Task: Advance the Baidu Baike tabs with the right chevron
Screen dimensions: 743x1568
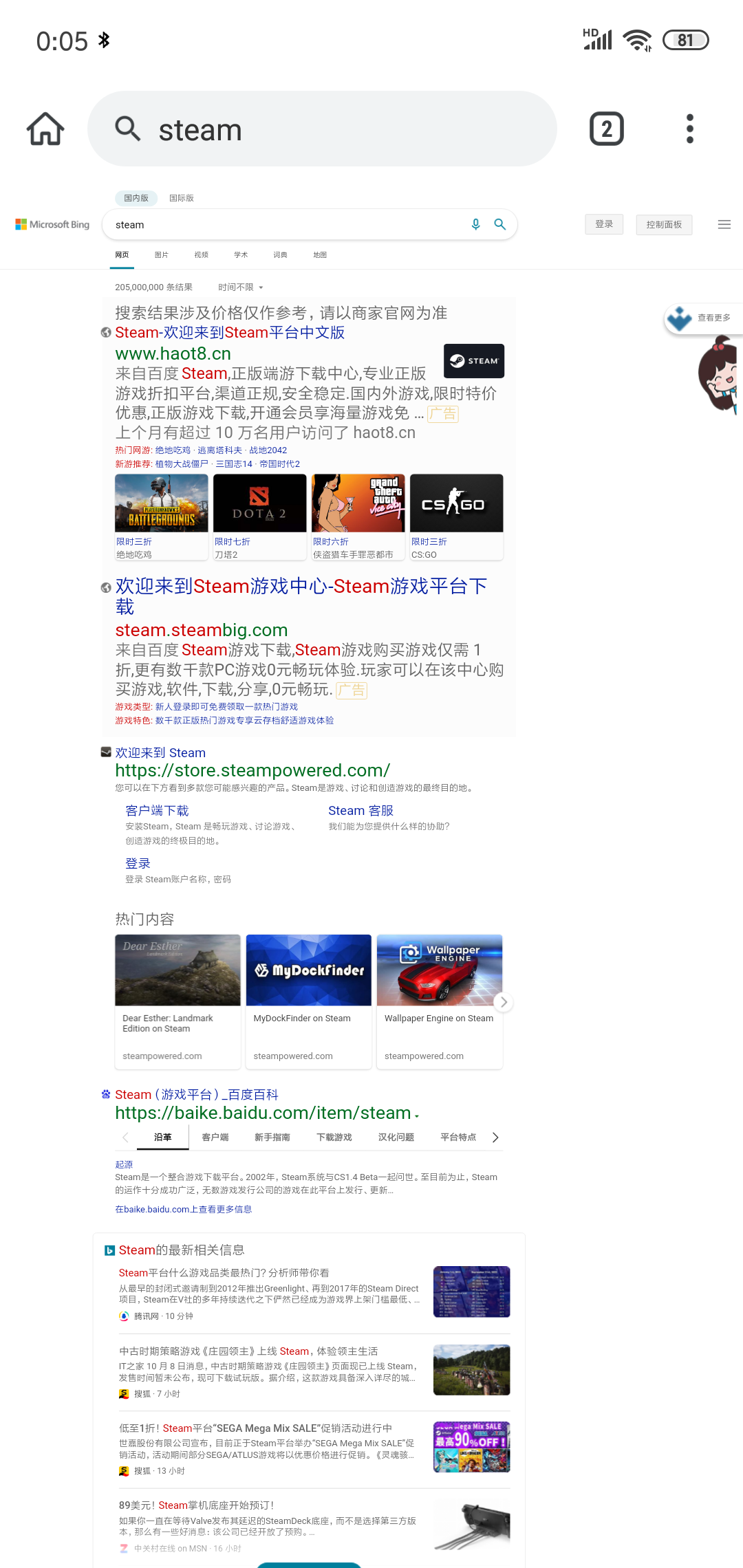Action: (x=495, y=1137)
